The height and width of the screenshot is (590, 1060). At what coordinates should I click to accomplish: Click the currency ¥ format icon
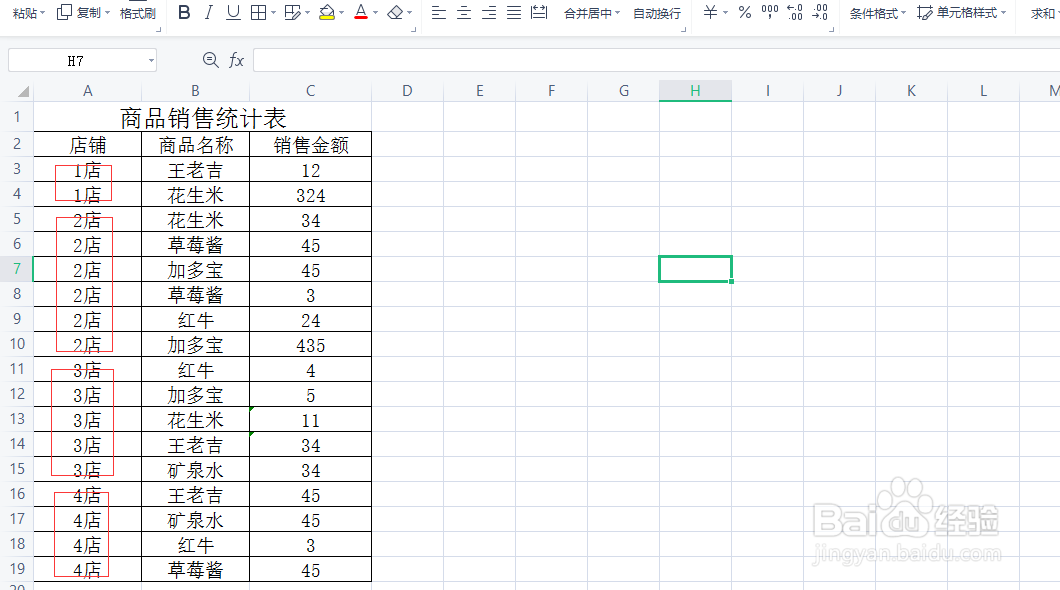point(710,12)
